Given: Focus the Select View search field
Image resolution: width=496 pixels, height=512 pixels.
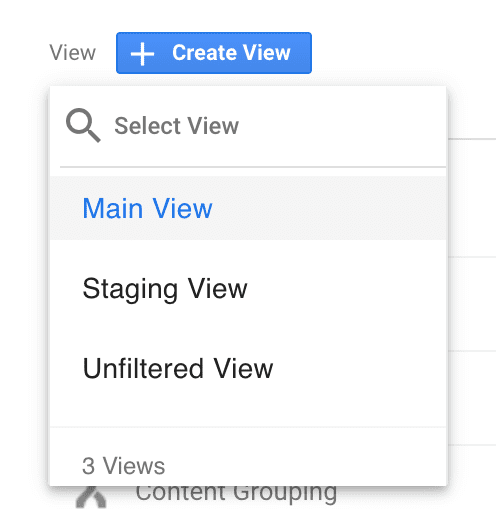Looking at the screenshot, I should coord(248,126).
